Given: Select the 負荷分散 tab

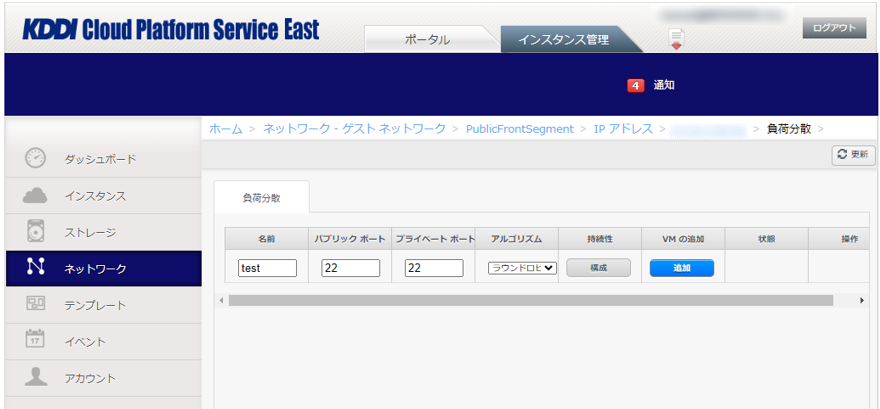Looking at the screenshot, I should 261,198.
